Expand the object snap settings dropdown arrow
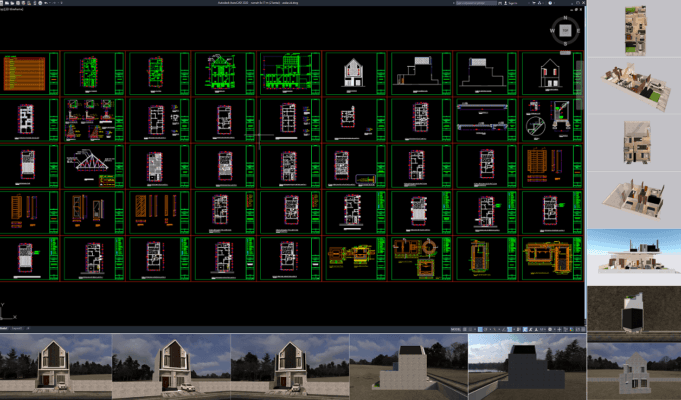The width and height of the screenshot is (681, 400). (x=514, y=329)
